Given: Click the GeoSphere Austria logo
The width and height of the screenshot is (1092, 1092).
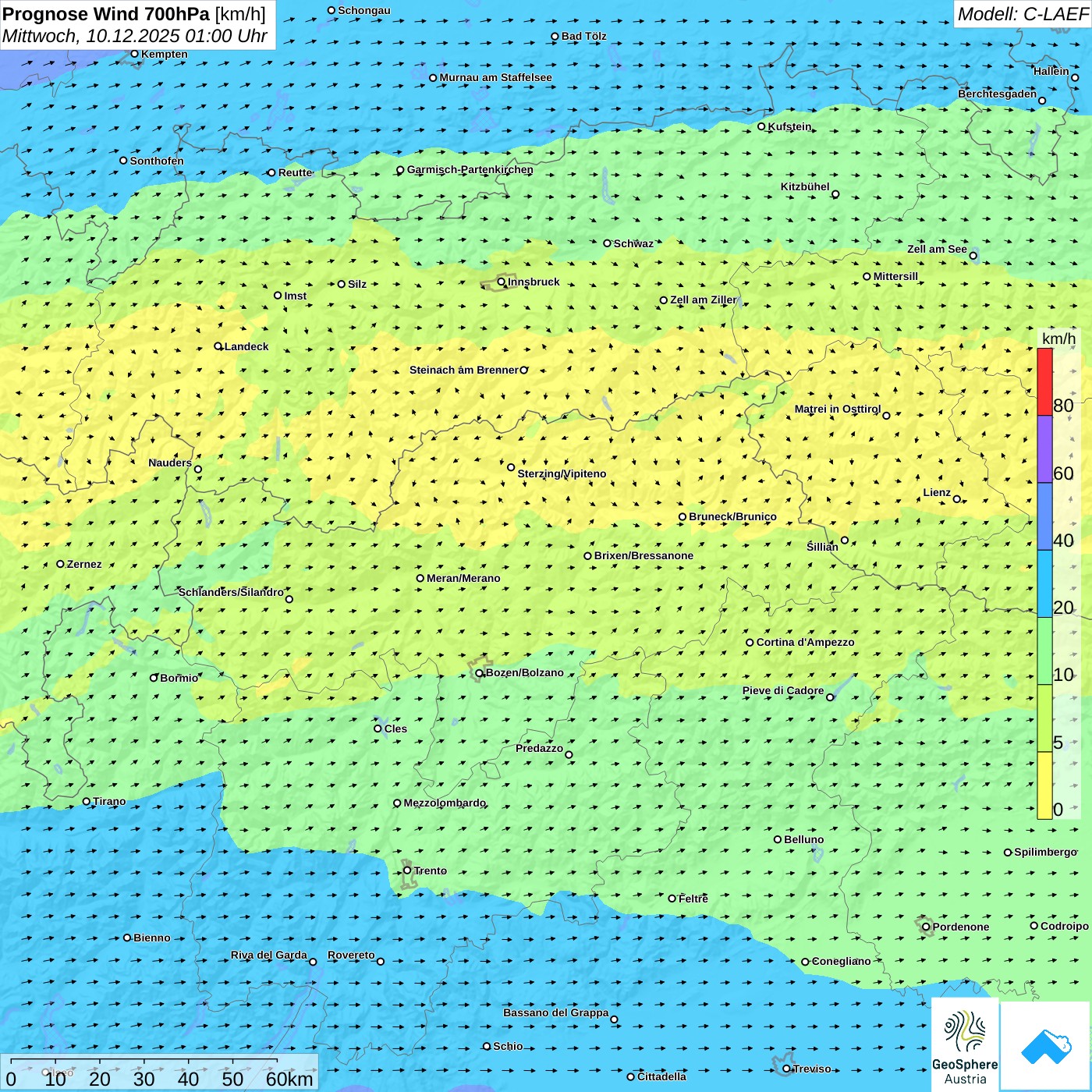Looking at the screenshot, I should click(x=965, y=1047).
